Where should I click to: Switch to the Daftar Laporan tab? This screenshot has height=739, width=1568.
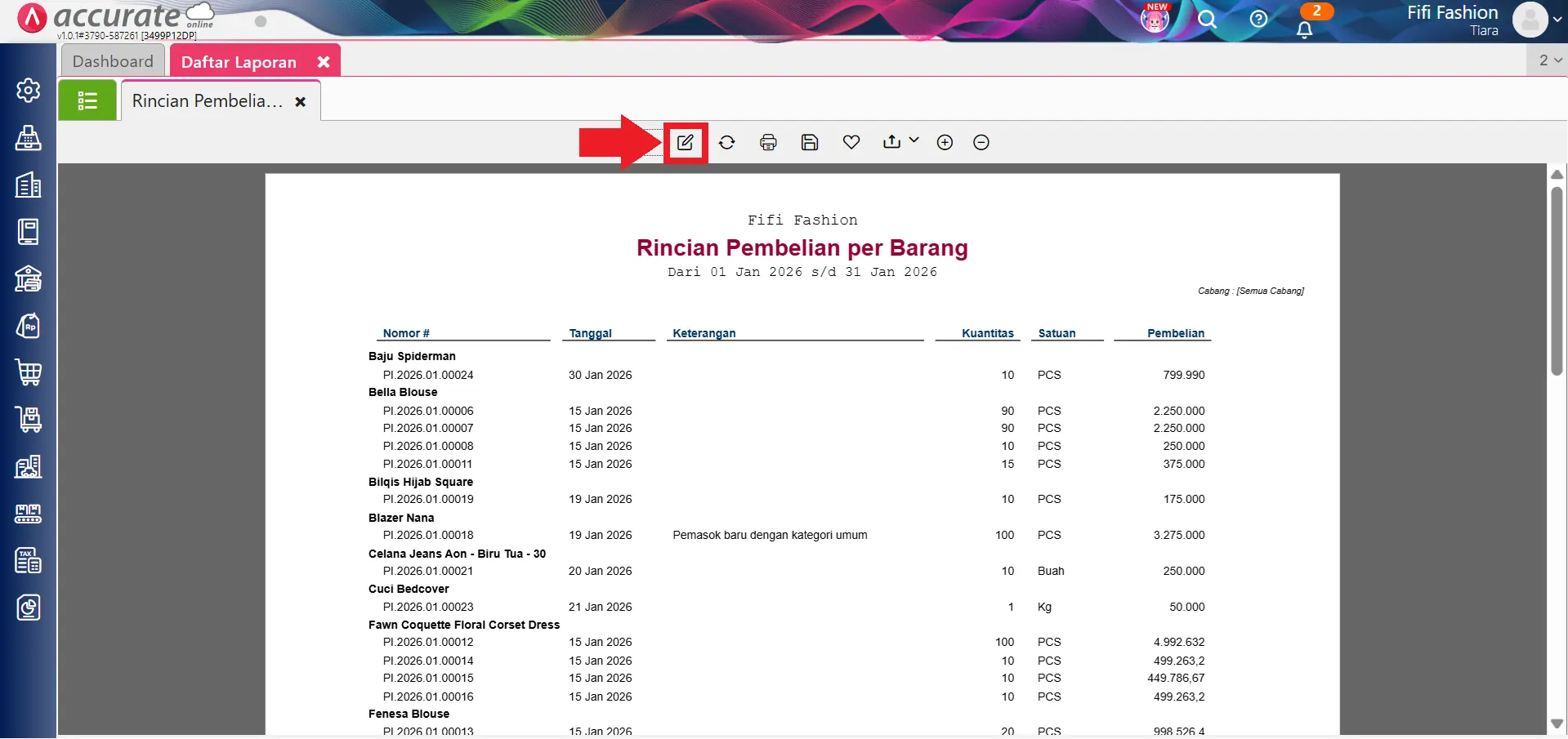point(239,62)
